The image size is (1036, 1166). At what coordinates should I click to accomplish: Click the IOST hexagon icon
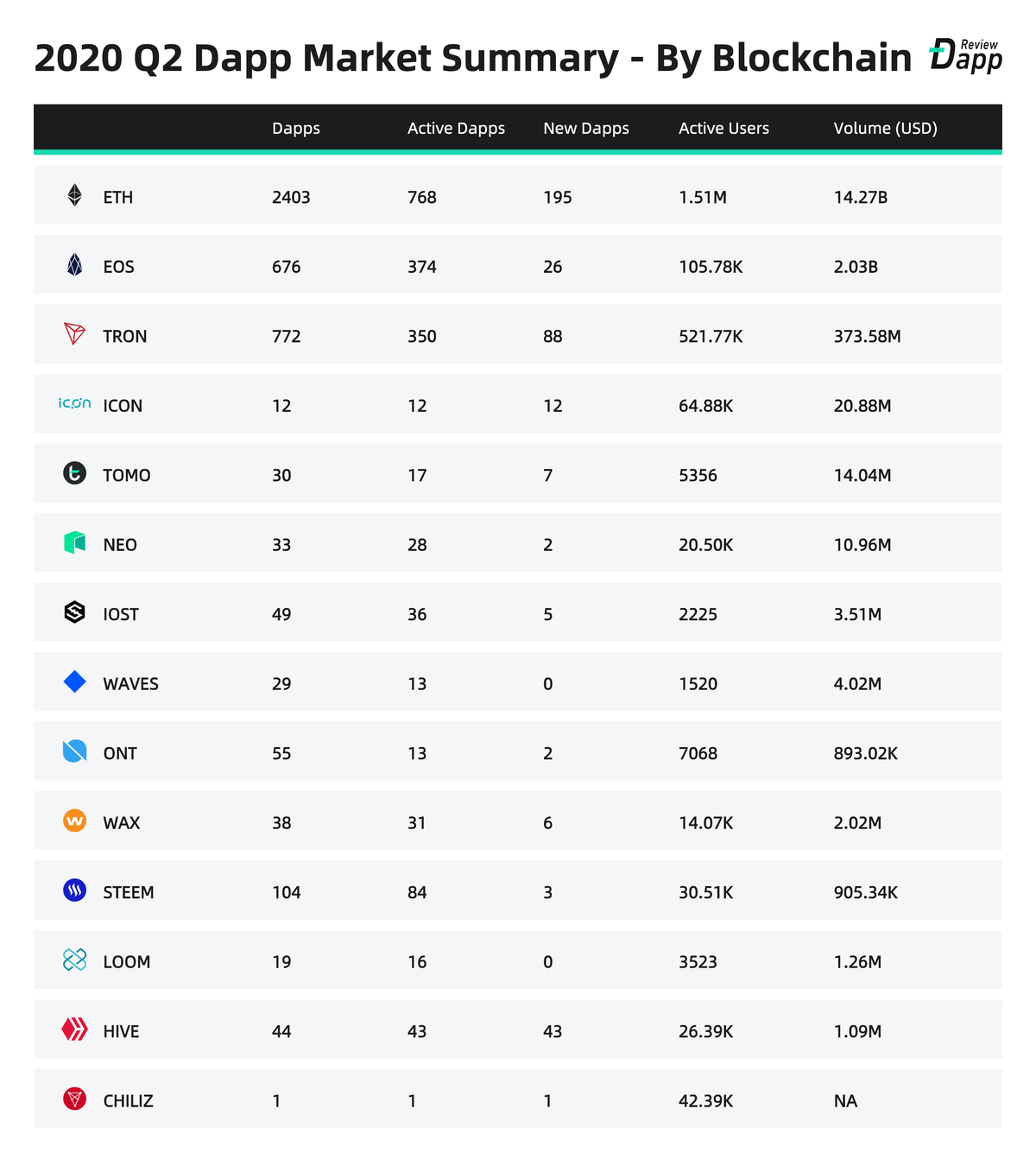coord(75,612)
